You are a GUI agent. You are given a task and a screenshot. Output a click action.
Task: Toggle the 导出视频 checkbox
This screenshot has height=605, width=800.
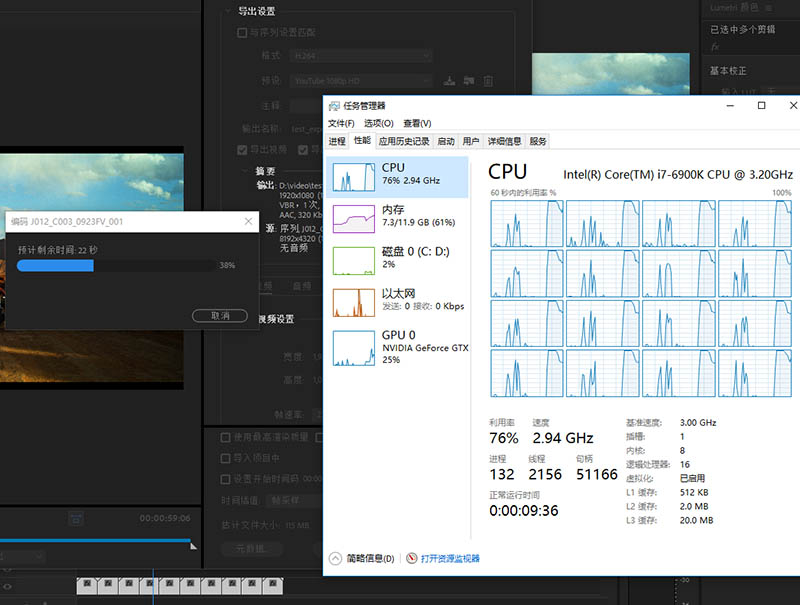coord(242,149)
